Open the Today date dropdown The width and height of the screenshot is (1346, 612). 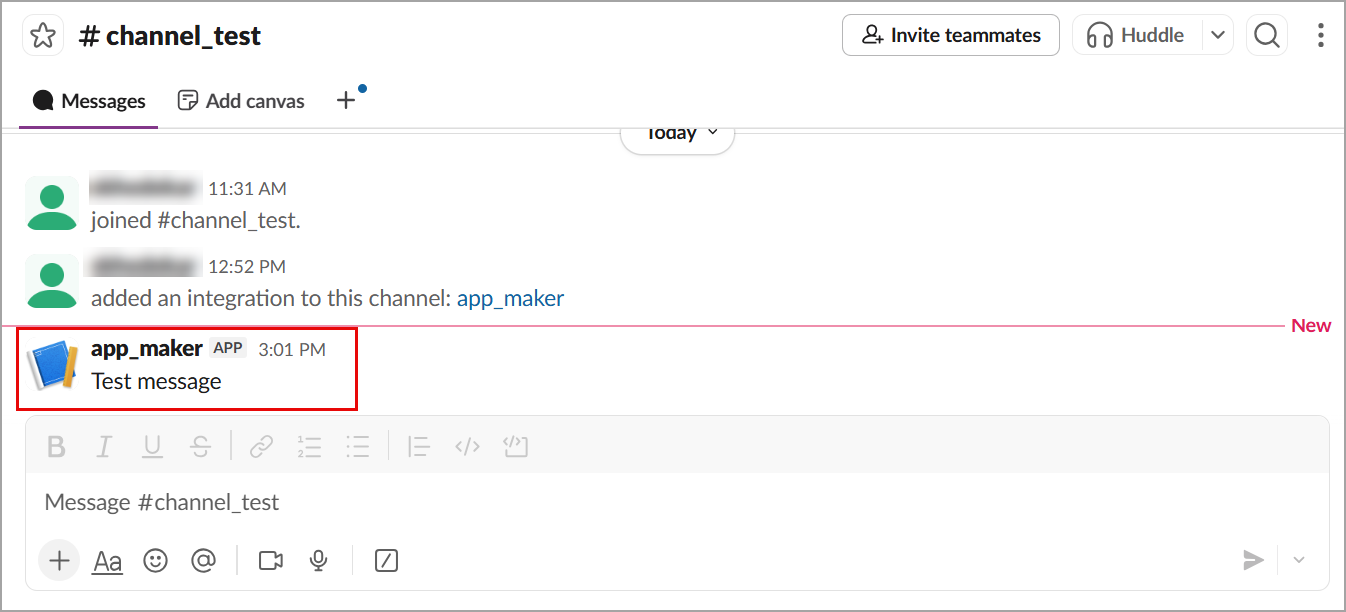coord(678,134)
